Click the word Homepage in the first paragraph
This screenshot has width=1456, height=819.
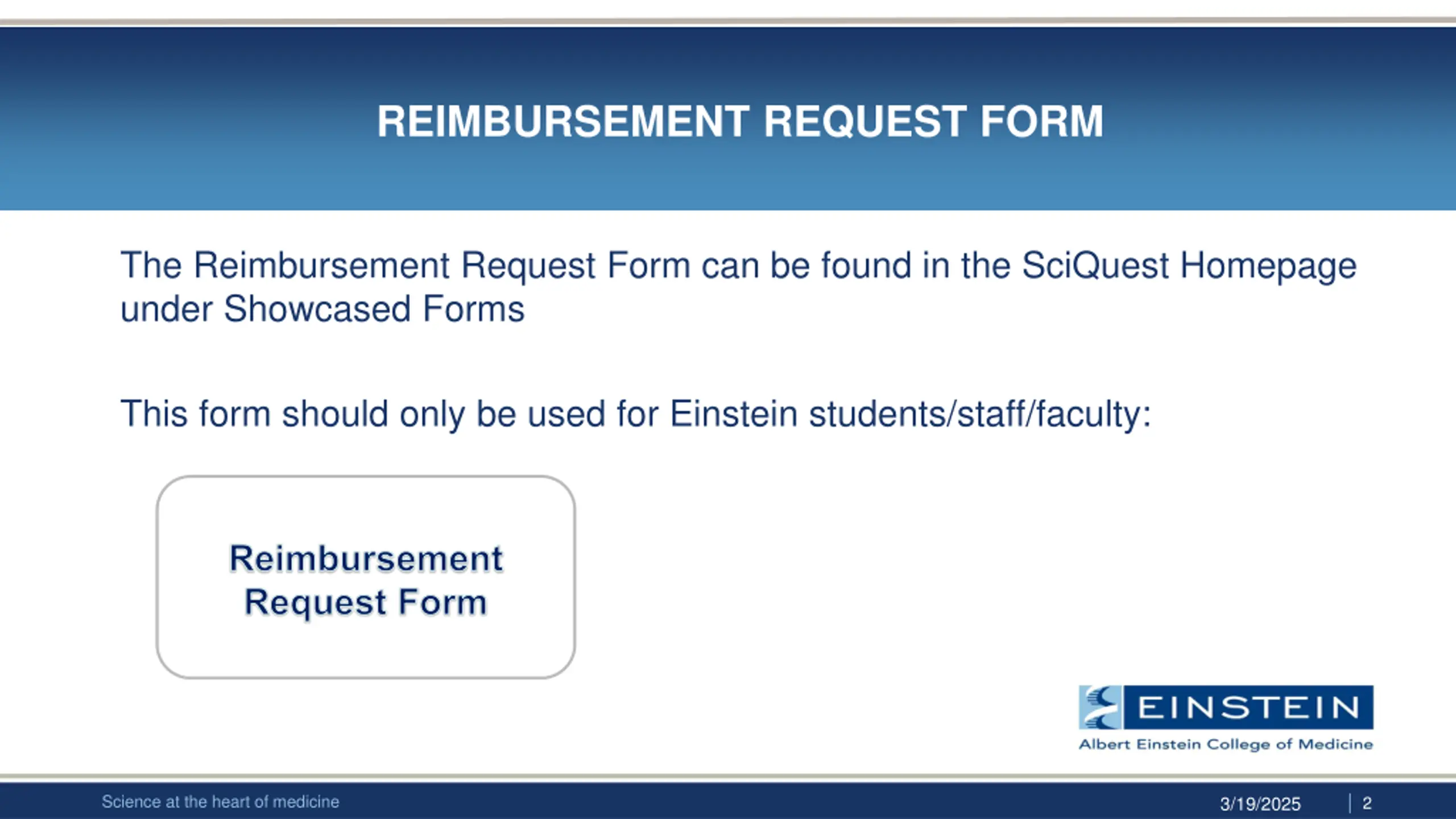[x=1268, y=266]
